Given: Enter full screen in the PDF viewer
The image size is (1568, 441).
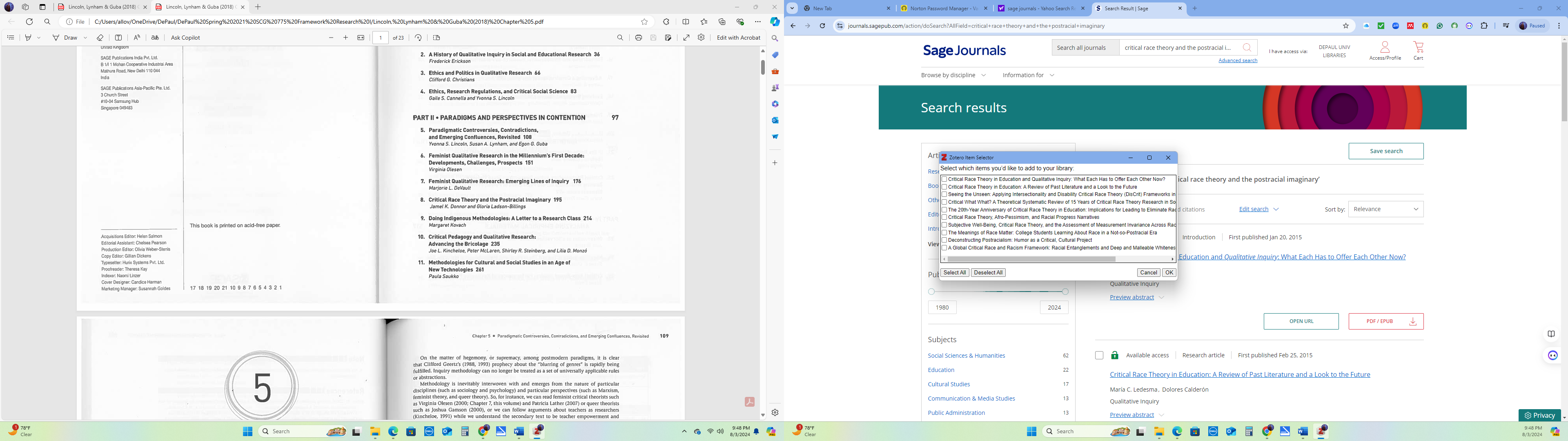Looking at the screenshot, I should pyautogui.click(x=686, y=38).
